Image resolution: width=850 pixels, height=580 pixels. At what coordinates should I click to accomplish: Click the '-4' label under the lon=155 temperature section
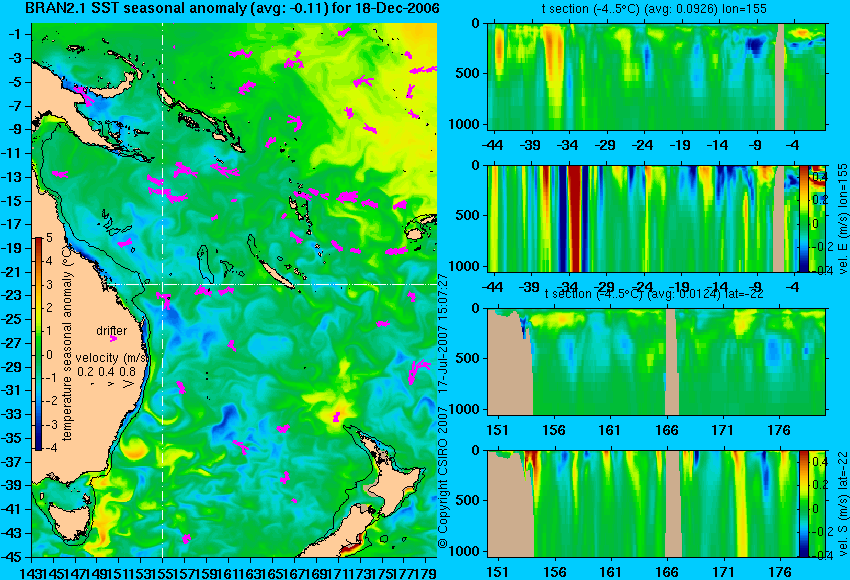point(794,145)
